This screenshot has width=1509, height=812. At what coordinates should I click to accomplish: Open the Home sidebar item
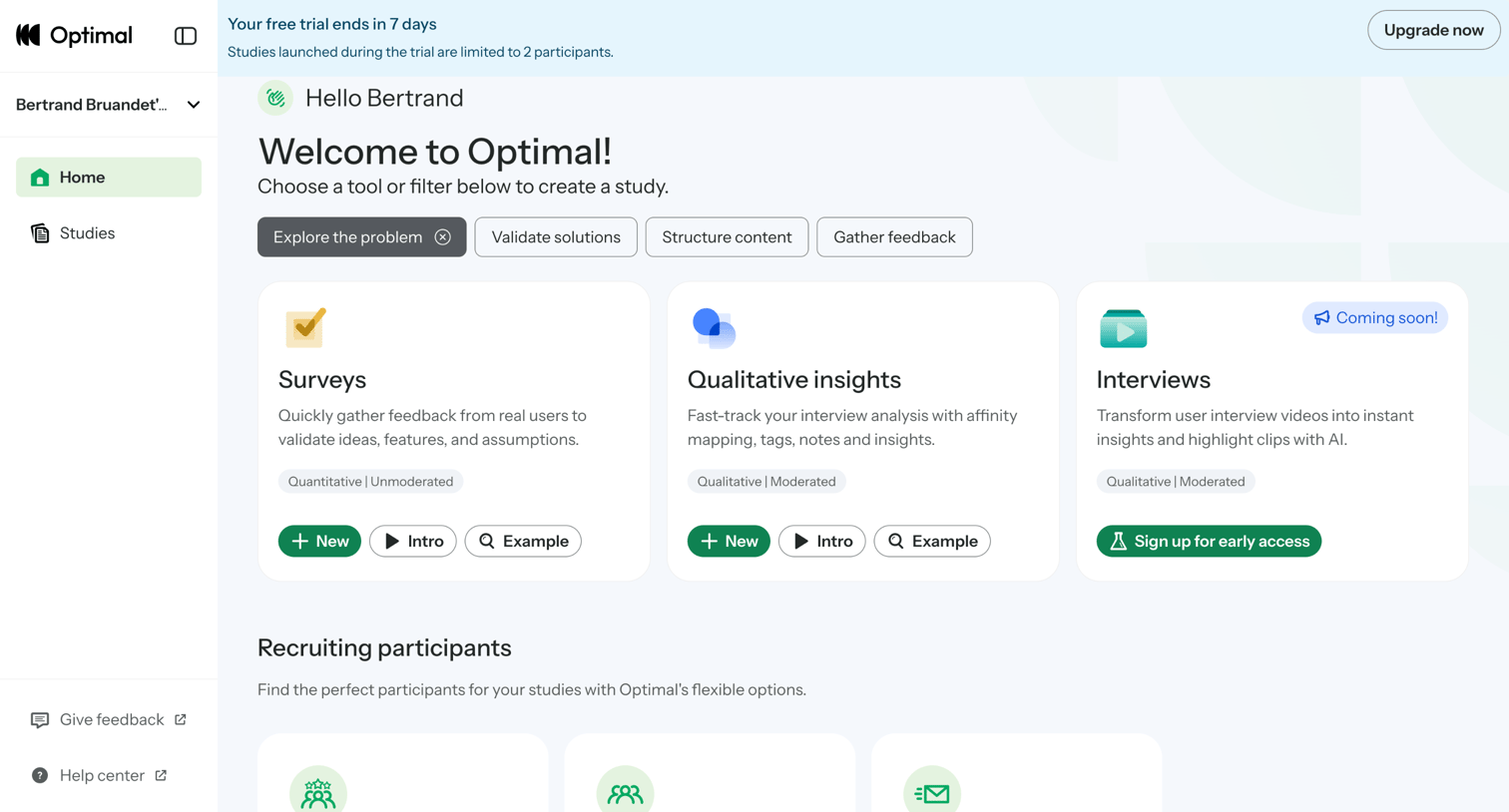click(109, 178)
